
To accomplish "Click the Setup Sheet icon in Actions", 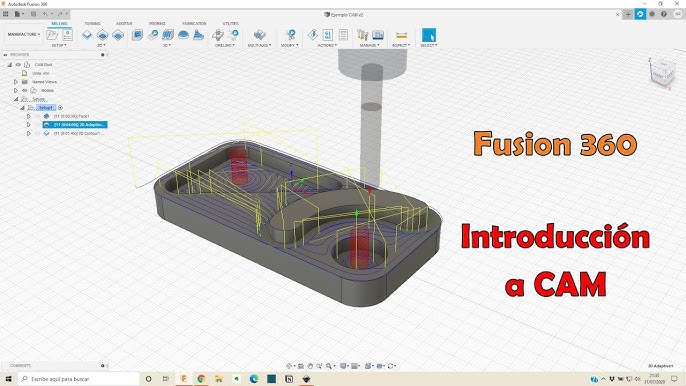I will click(x=343, y=35).
